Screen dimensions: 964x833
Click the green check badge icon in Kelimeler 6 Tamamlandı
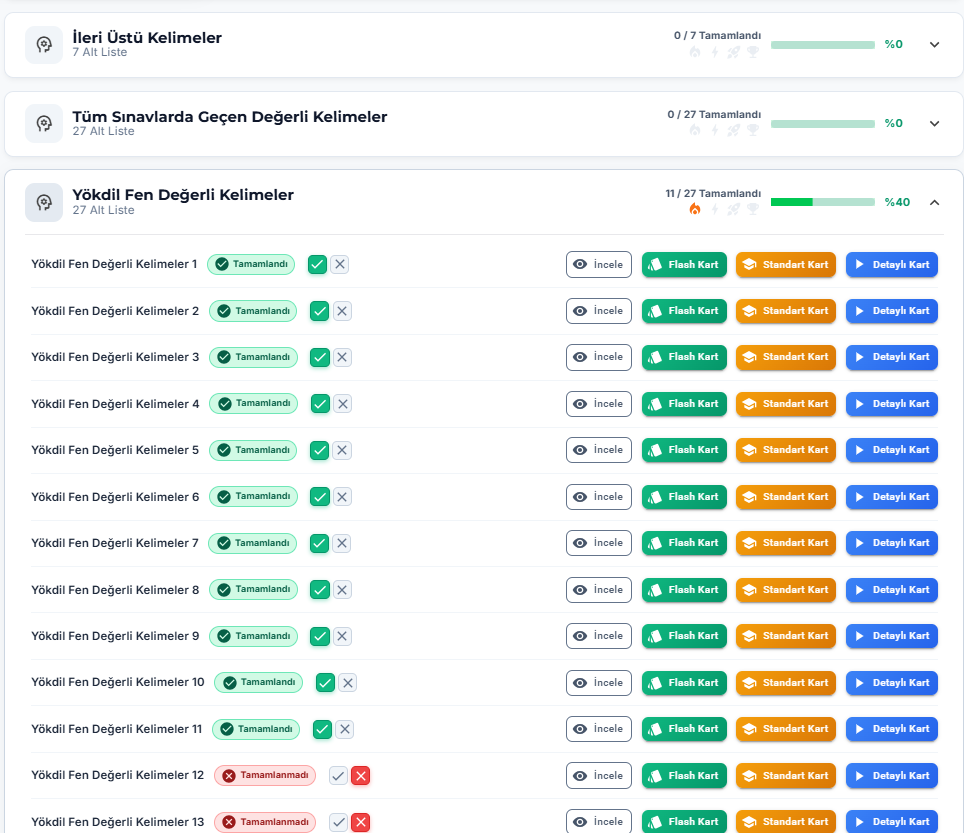point(224,497)
